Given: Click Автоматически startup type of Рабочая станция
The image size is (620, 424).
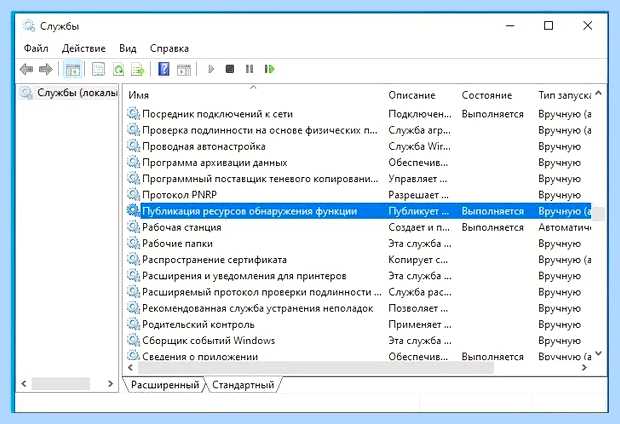Looking at the screenshot, I should [565, 227].
